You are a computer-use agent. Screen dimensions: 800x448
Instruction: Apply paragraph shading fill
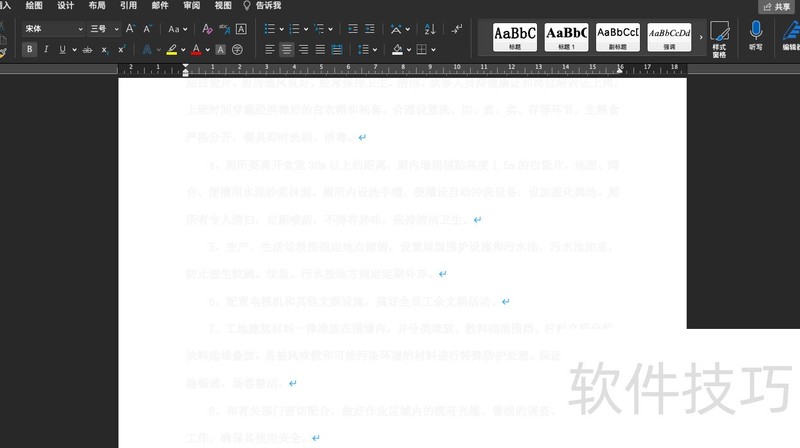point(397,49)
